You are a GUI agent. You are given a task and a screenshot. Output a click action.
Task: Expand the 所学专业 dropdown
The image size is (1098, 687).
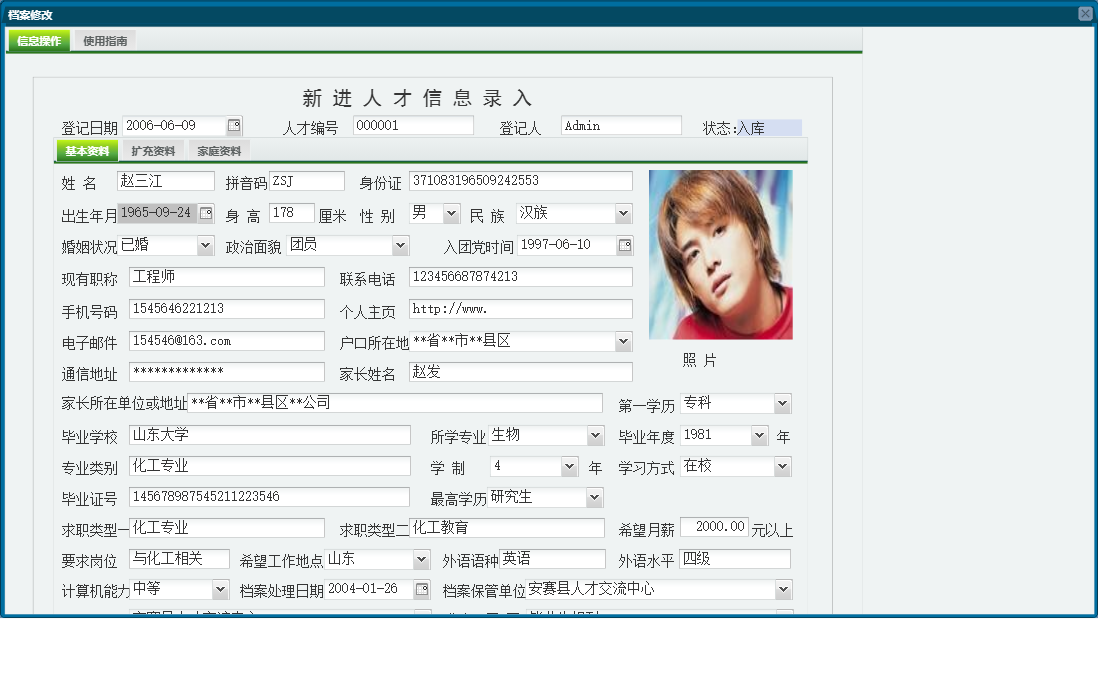coord(595,436)
